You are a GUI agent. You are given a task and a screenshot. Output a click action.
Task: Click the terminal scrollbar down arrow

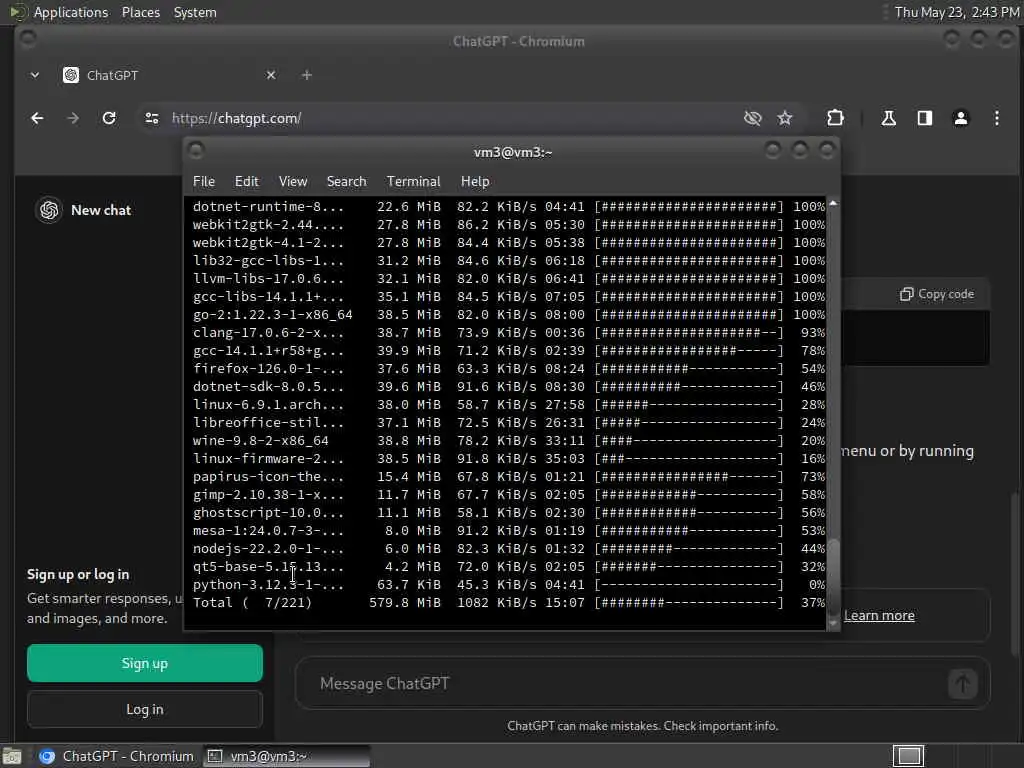coord(833,622)
